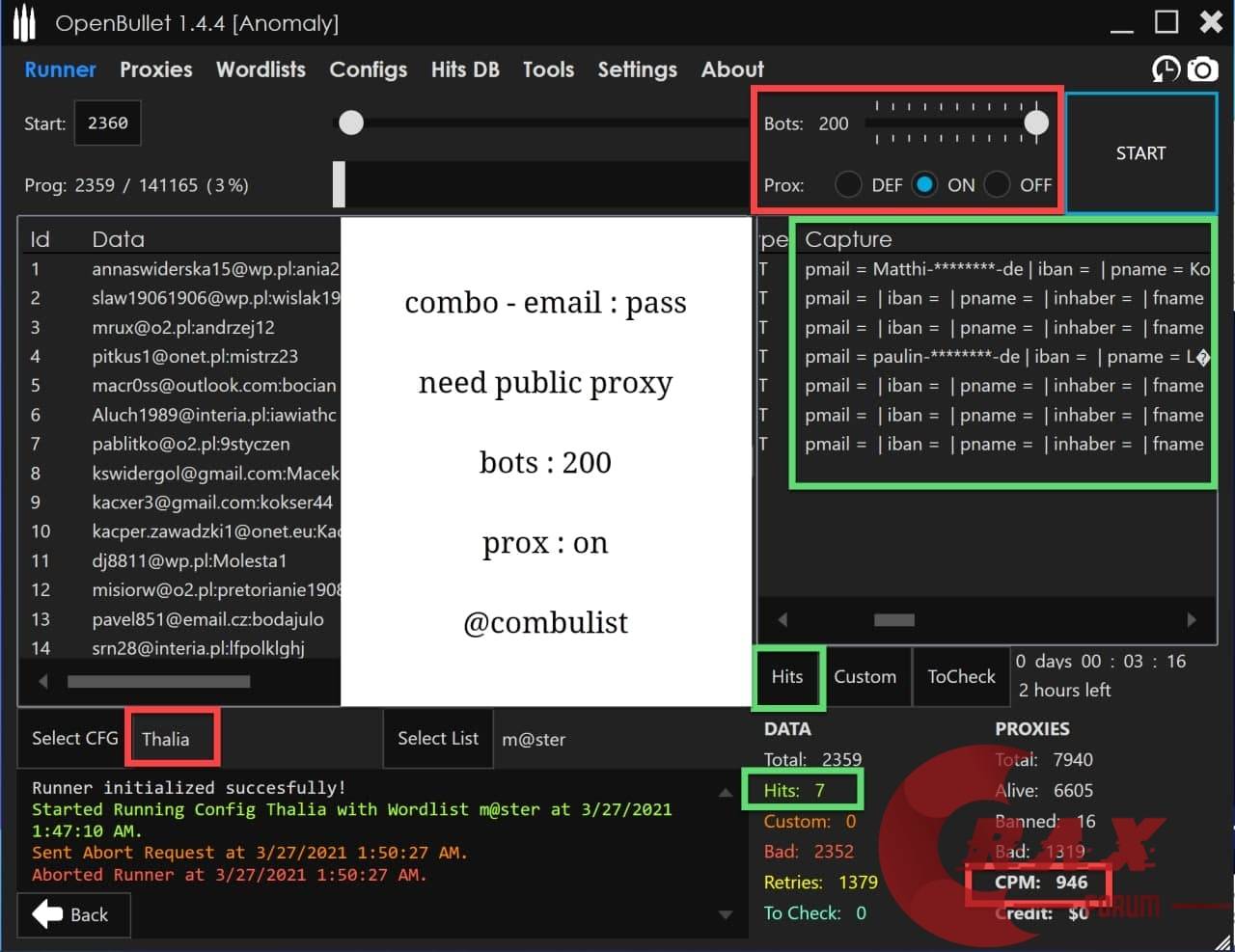Click the elapsed timer 0 days 00 : 03 : 16

point(1101,661)
